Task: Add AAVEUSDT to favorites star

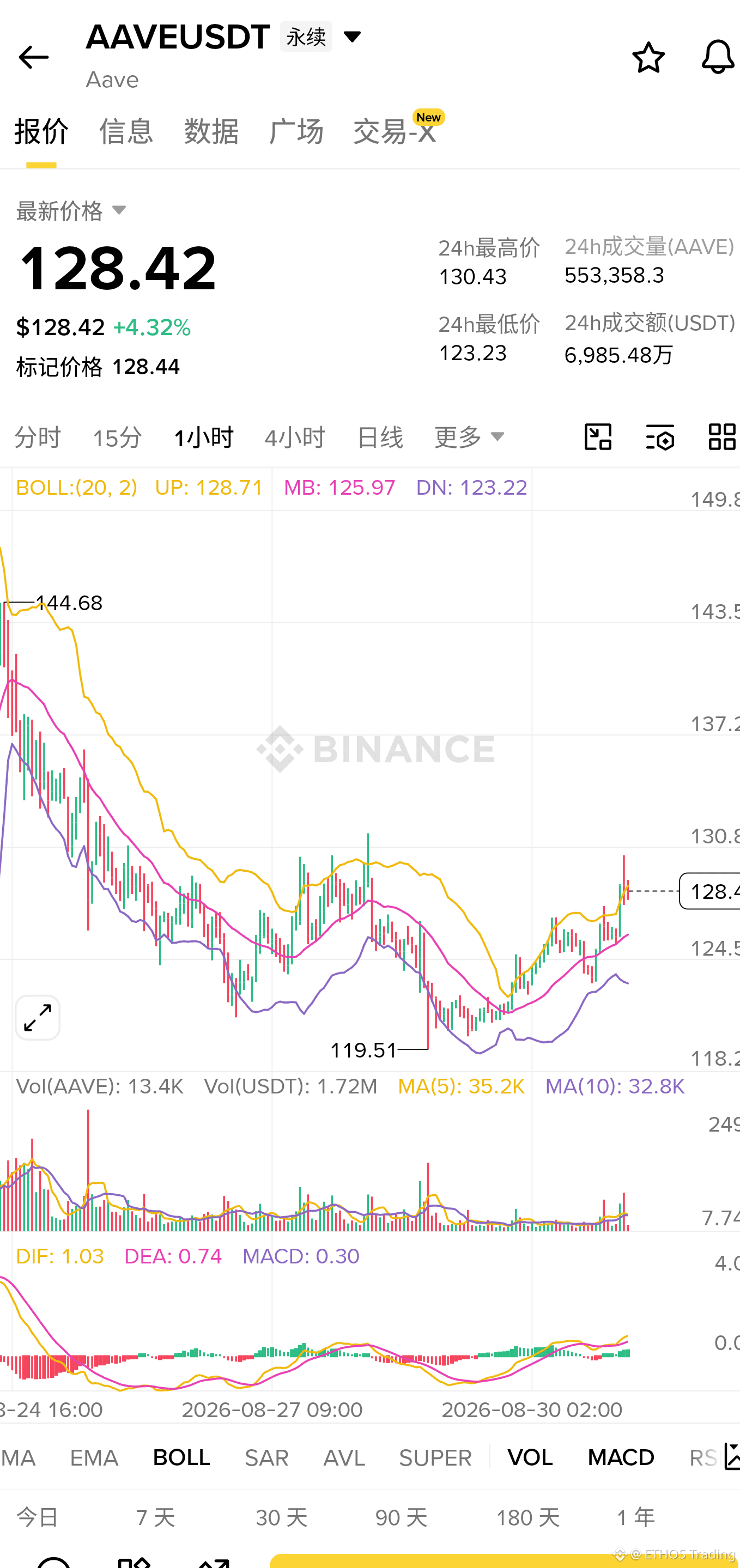Action: tap(648, 57)
